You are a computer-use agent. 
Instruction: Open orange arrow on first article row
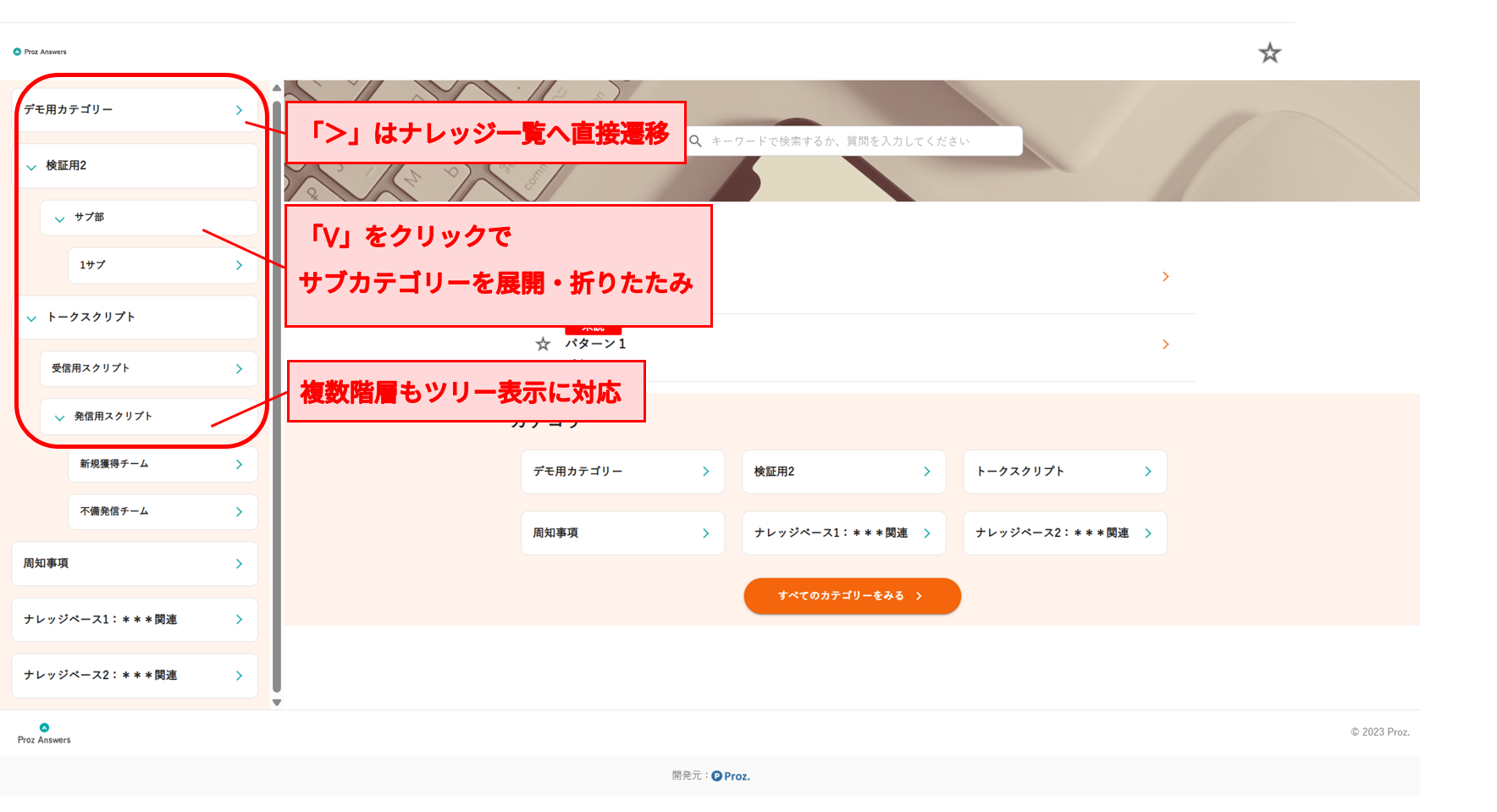tap(1166, 277)
